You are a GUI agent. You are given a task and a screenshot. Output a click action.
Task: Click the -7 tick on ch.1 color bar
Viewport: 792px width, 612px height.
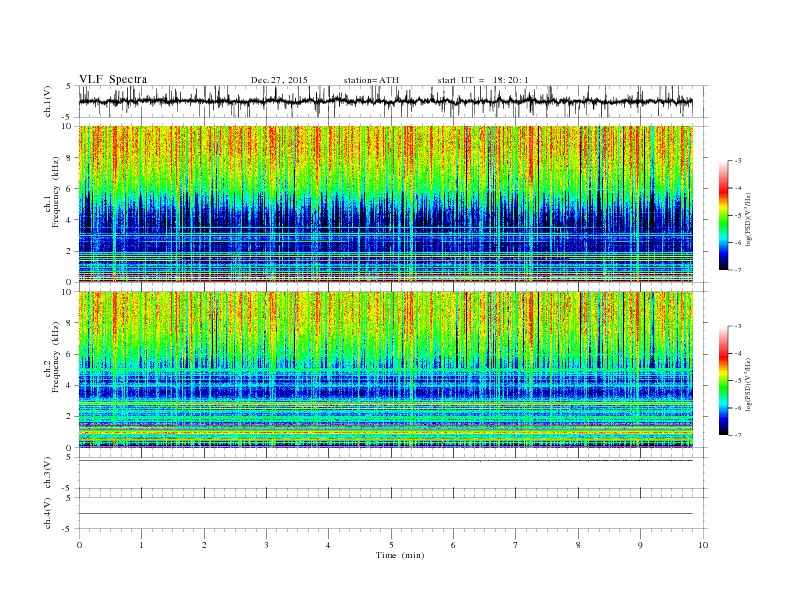[x=738, y=270]
